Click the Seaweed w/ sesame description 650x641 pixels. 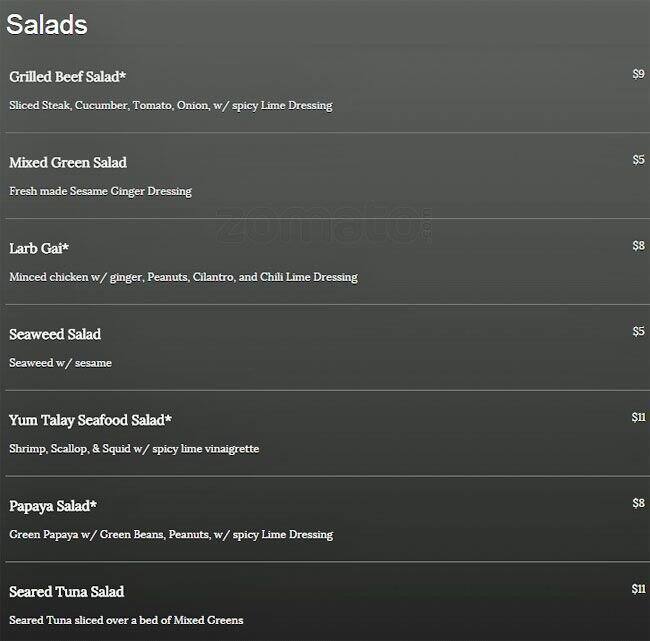[x=60, y=363]
